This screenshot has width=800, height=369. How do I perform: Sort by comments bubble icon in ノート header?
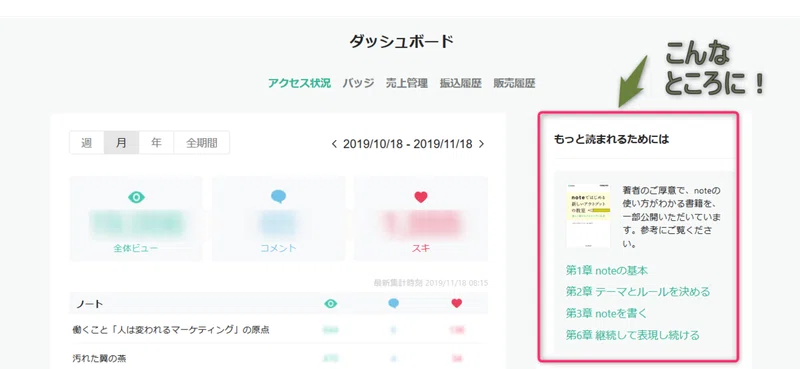tap(393, 303)
